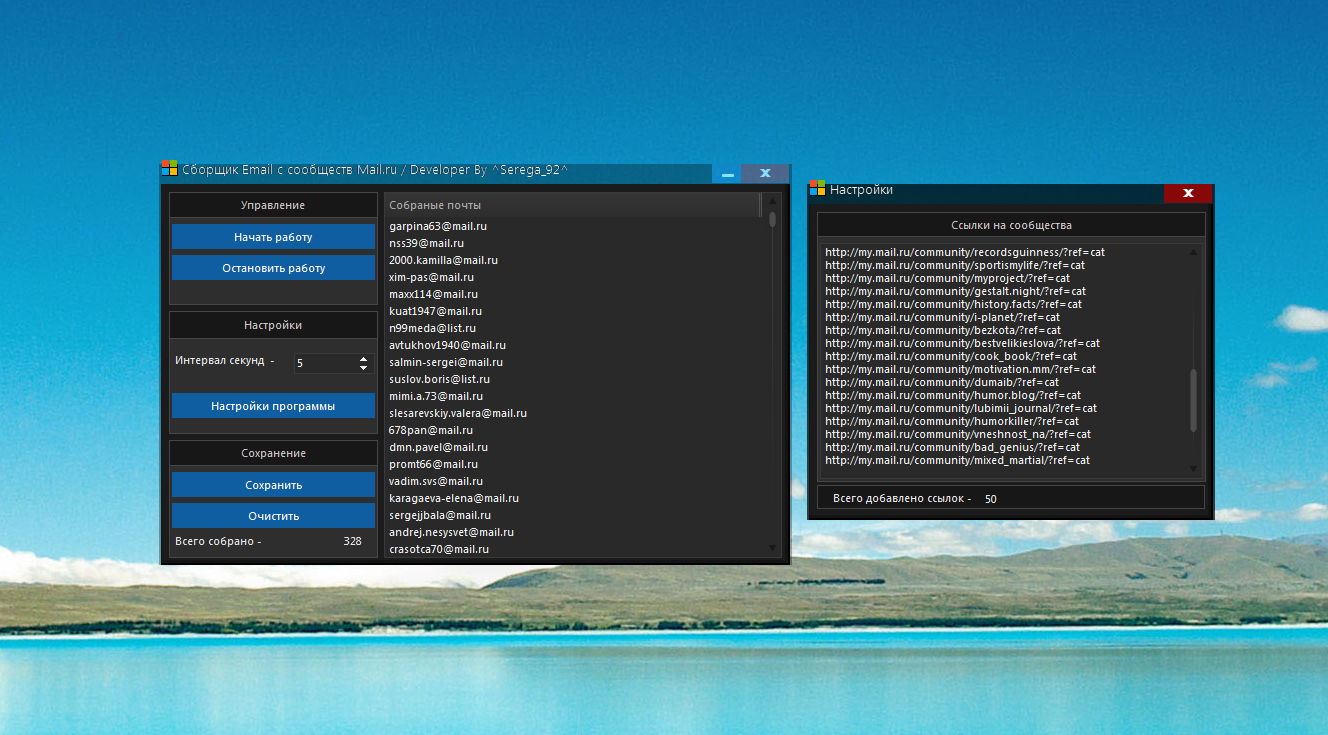Click the up arrow on email list scrollbar
The height and width of the screenshot is (735, 1328).
771,201
